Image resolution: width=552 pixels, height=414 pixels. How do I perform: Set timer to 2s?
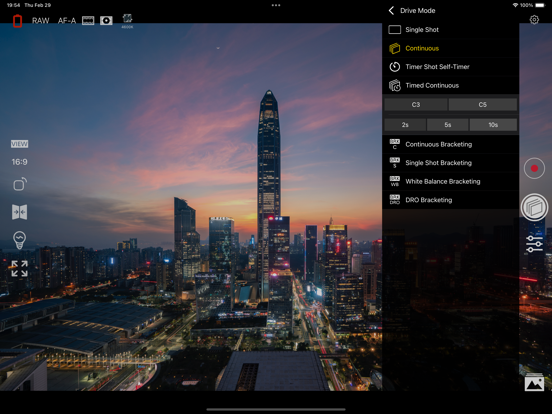405,125
